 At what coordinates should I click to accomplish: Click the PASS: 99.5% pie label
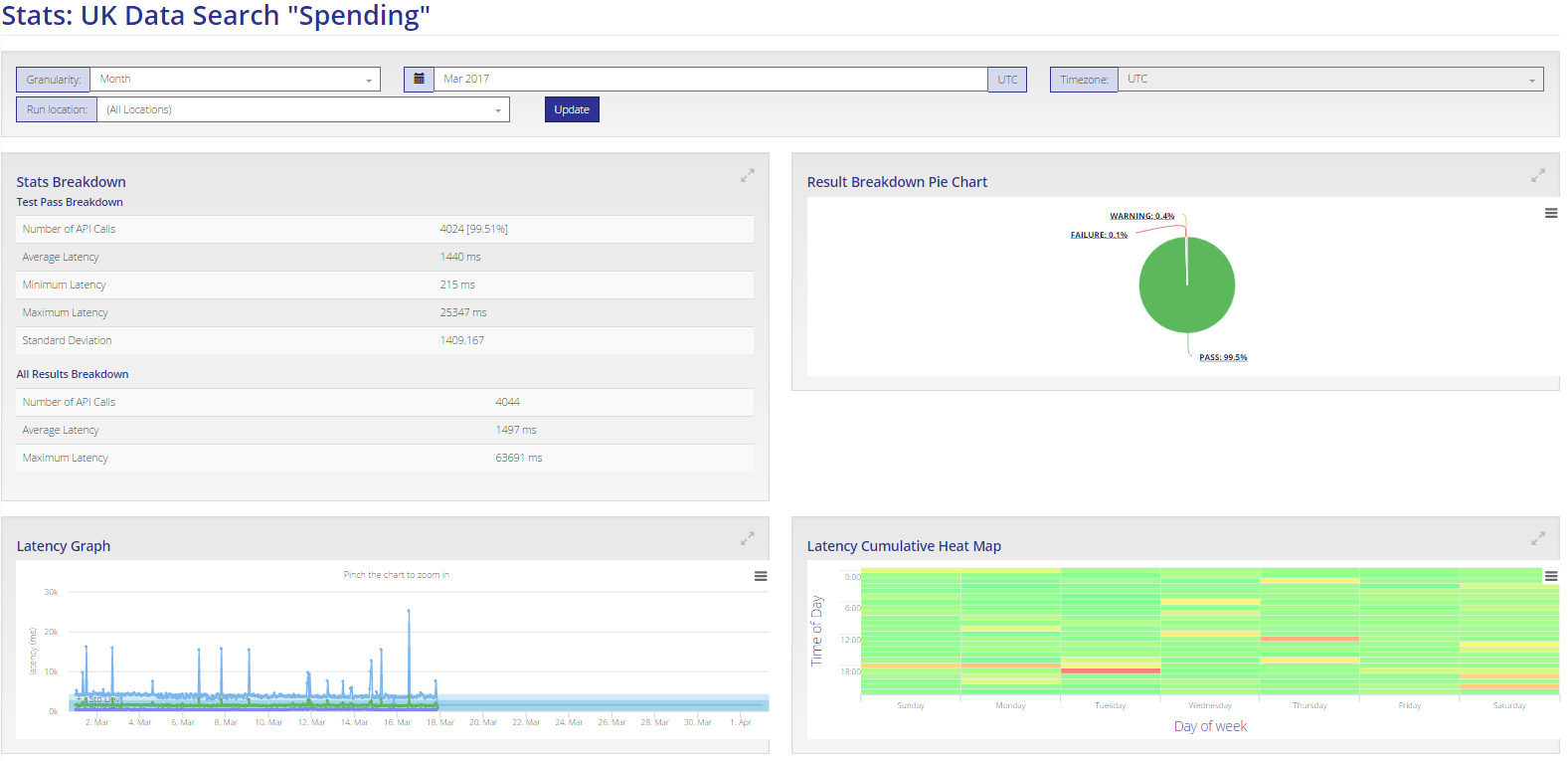tap(1223, 357)
